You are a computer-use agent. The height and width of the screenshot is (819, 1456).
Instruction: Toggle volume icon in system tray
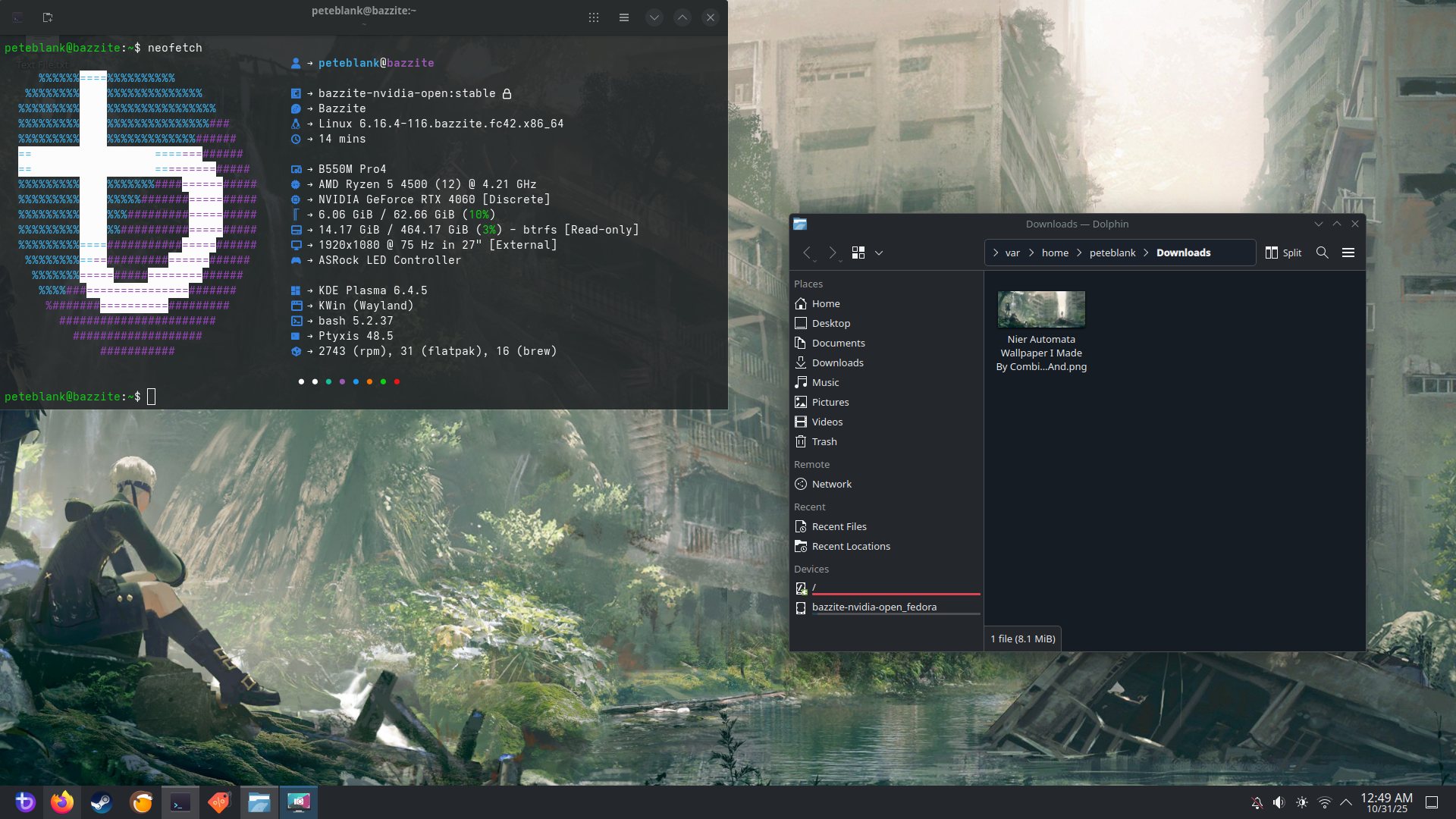tap(1279, 802)
